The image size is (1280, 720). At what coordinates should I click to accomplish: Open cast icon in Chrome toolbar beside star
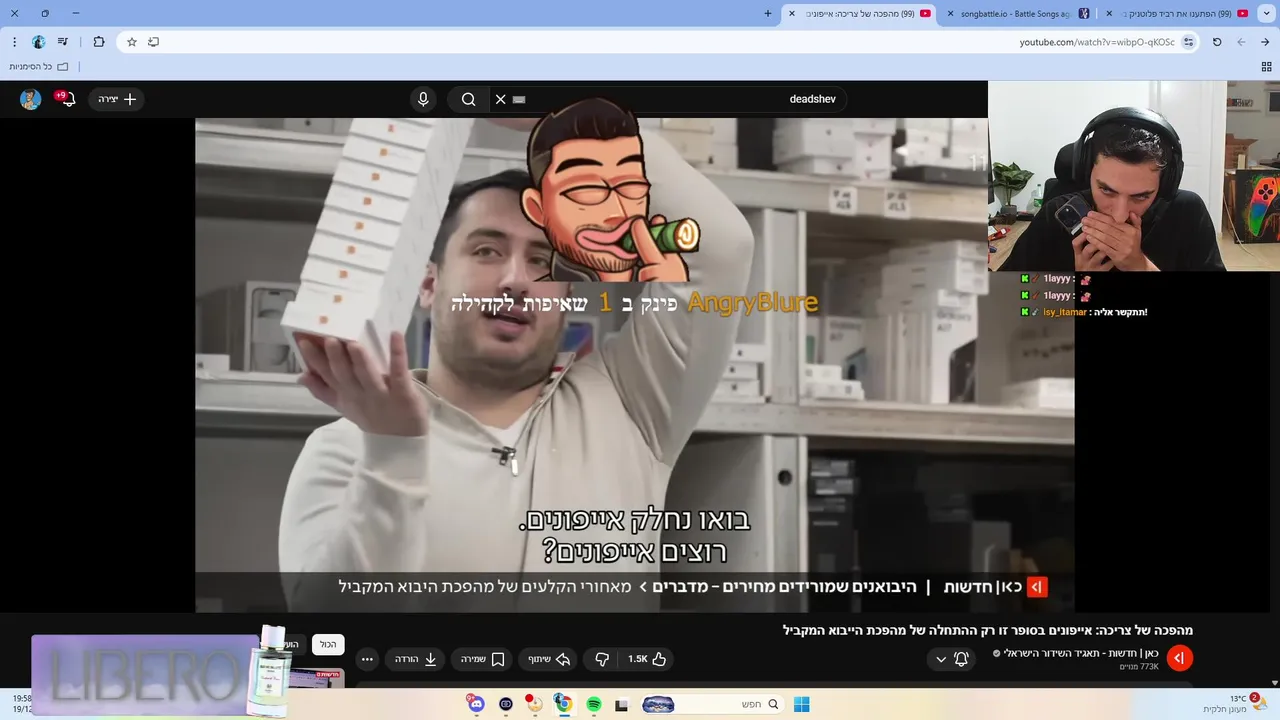coord(153,42)
